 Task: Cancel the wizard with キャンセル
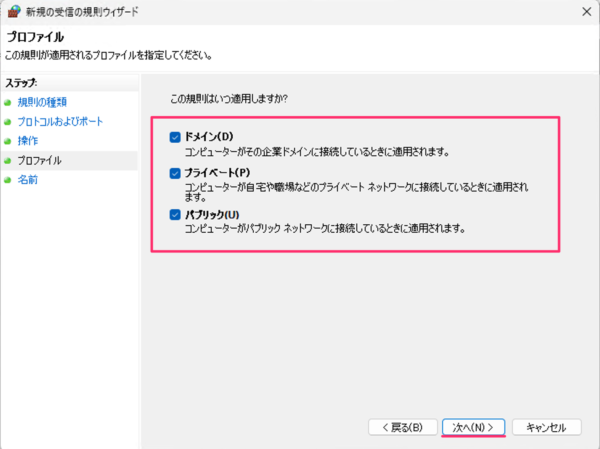[x=546, y=427]
